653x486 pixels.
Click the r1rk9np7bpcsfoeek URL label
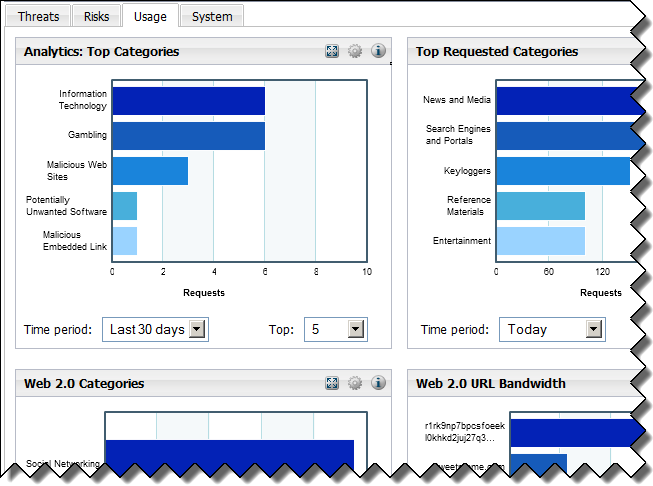point(465,432)
